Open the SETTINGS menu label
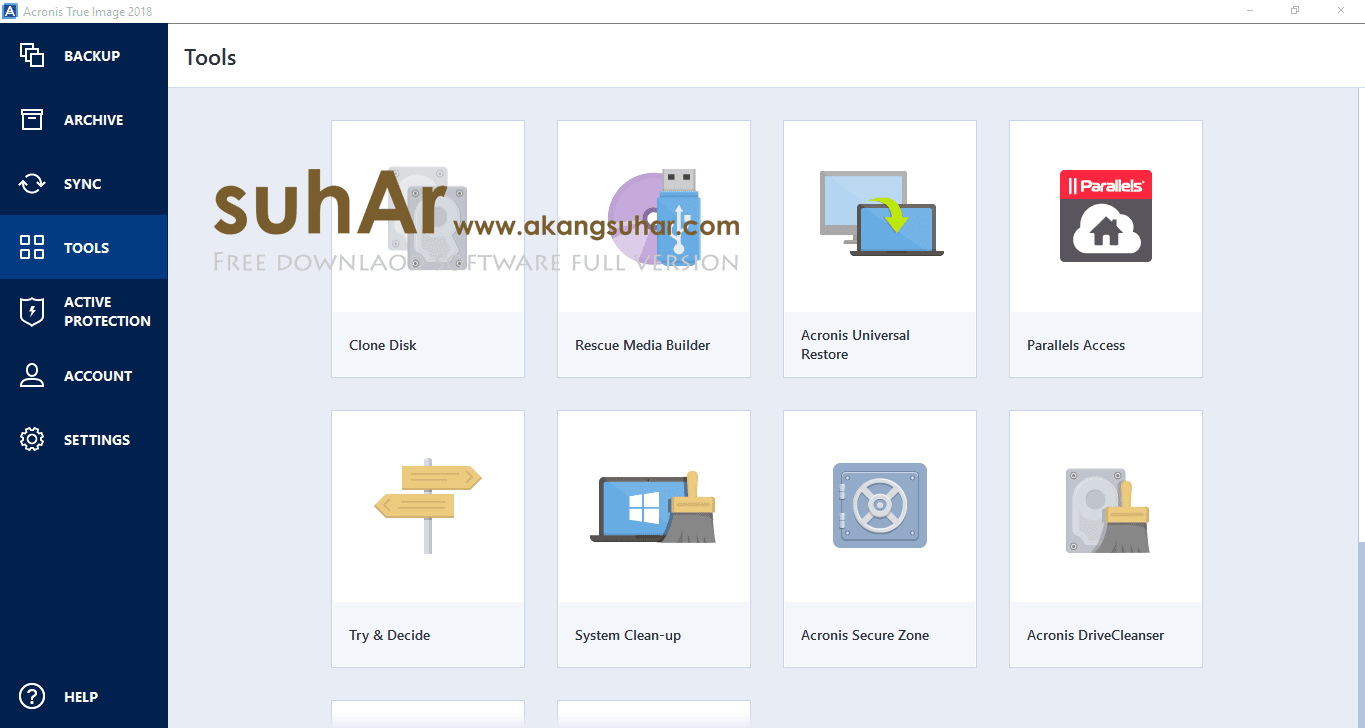This screenshot has width=1365, height=728. click(97, 440)
